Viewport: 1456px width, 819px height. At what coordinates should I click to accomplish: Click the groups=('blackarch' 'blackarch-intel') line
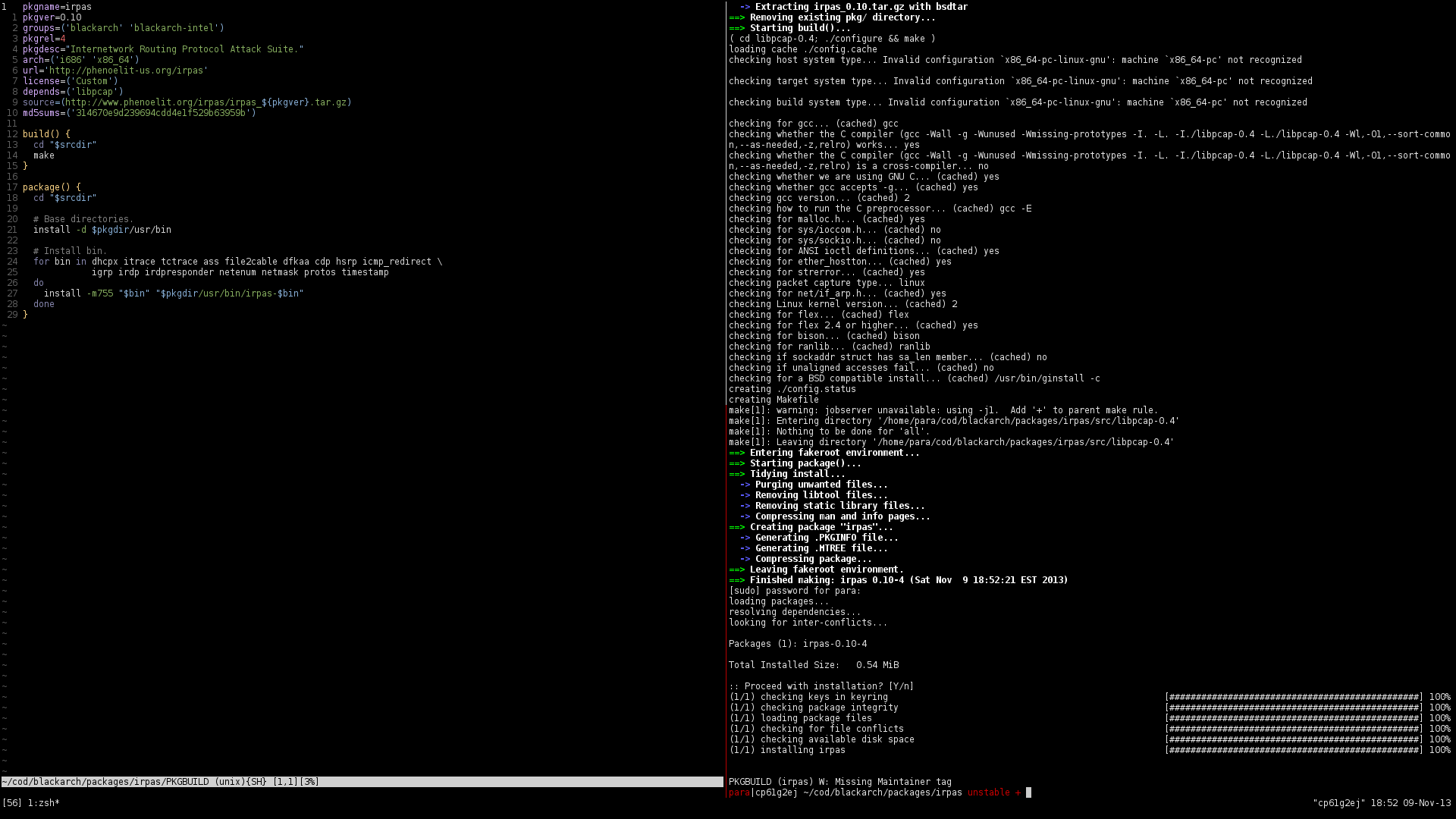(x=124, y=28)
